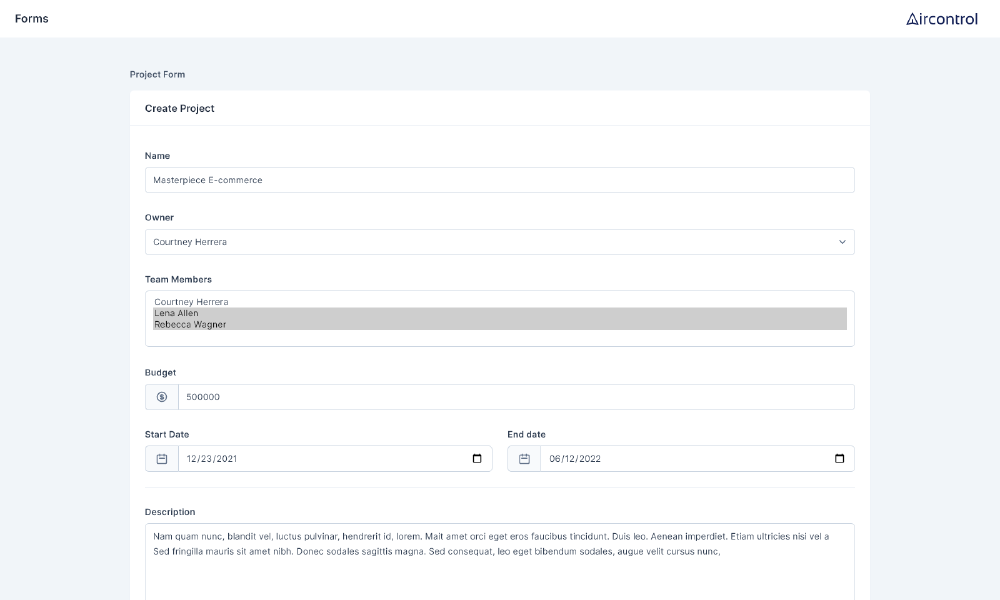This screenshot has width=1000, height=600.
Task: Click the Start Date value 12/23/2021
Action: 212,459
